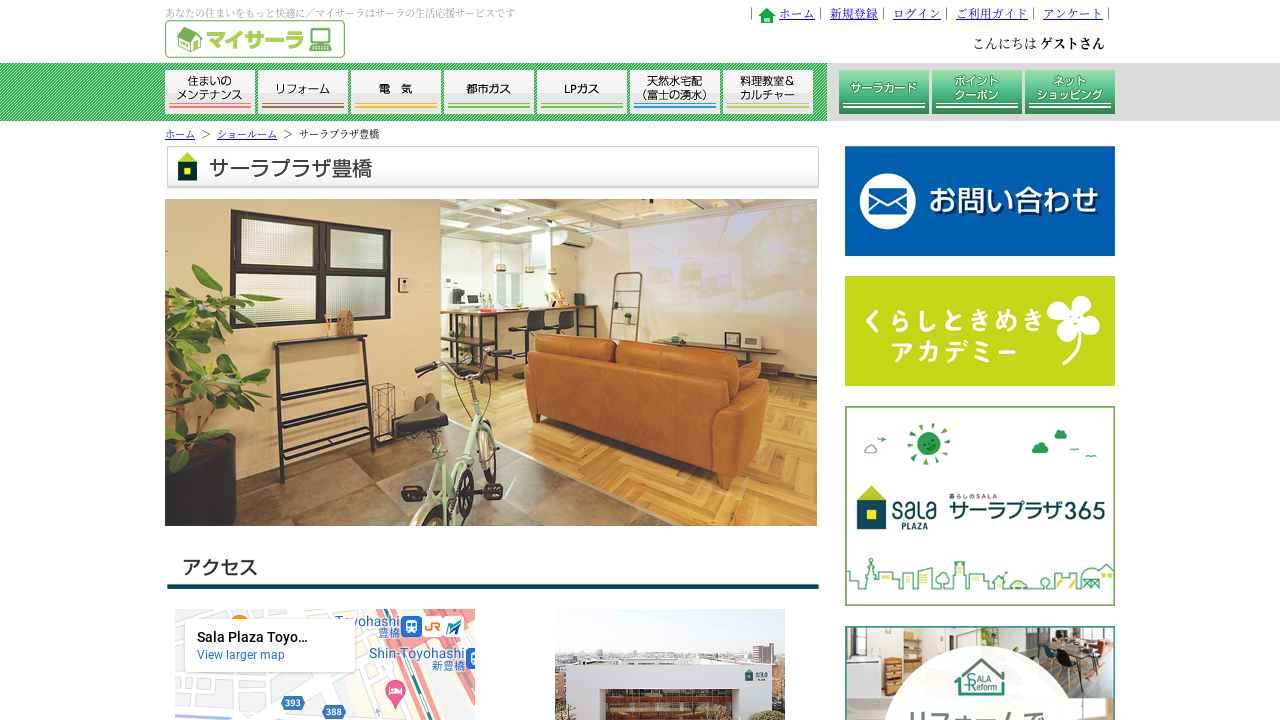Go to ネットショッピング

click(1070, 92)
